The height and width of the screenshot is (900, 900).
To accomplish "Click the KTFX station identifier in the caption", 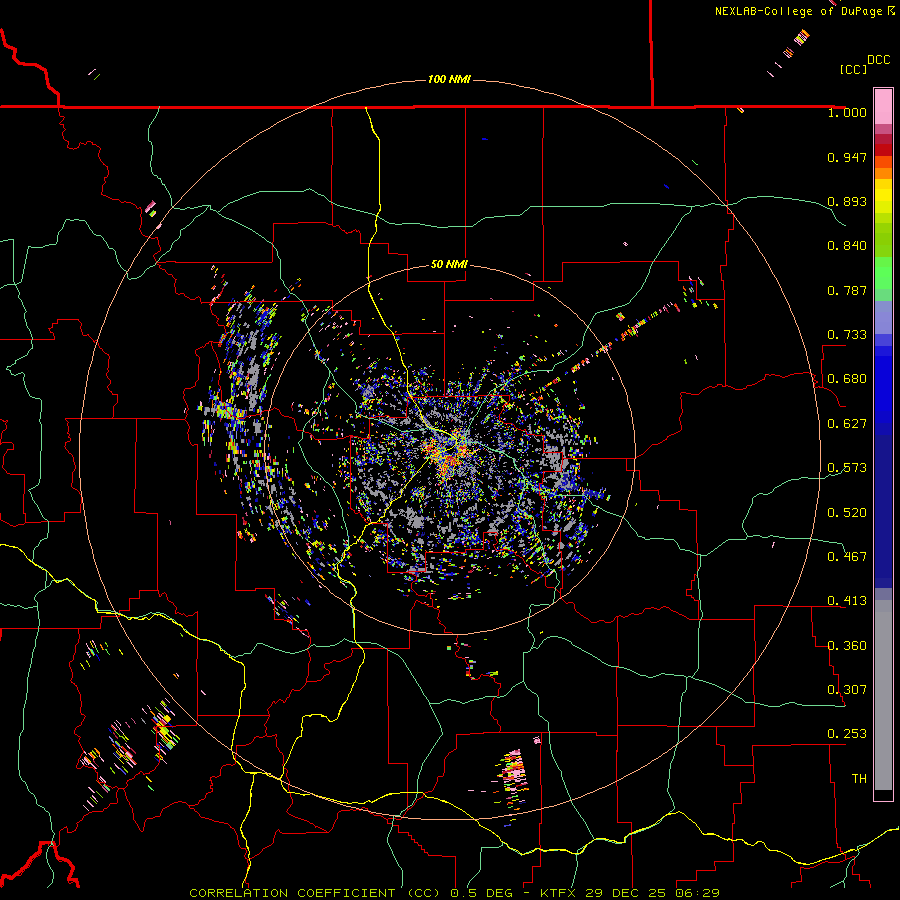I will (557, 893).
